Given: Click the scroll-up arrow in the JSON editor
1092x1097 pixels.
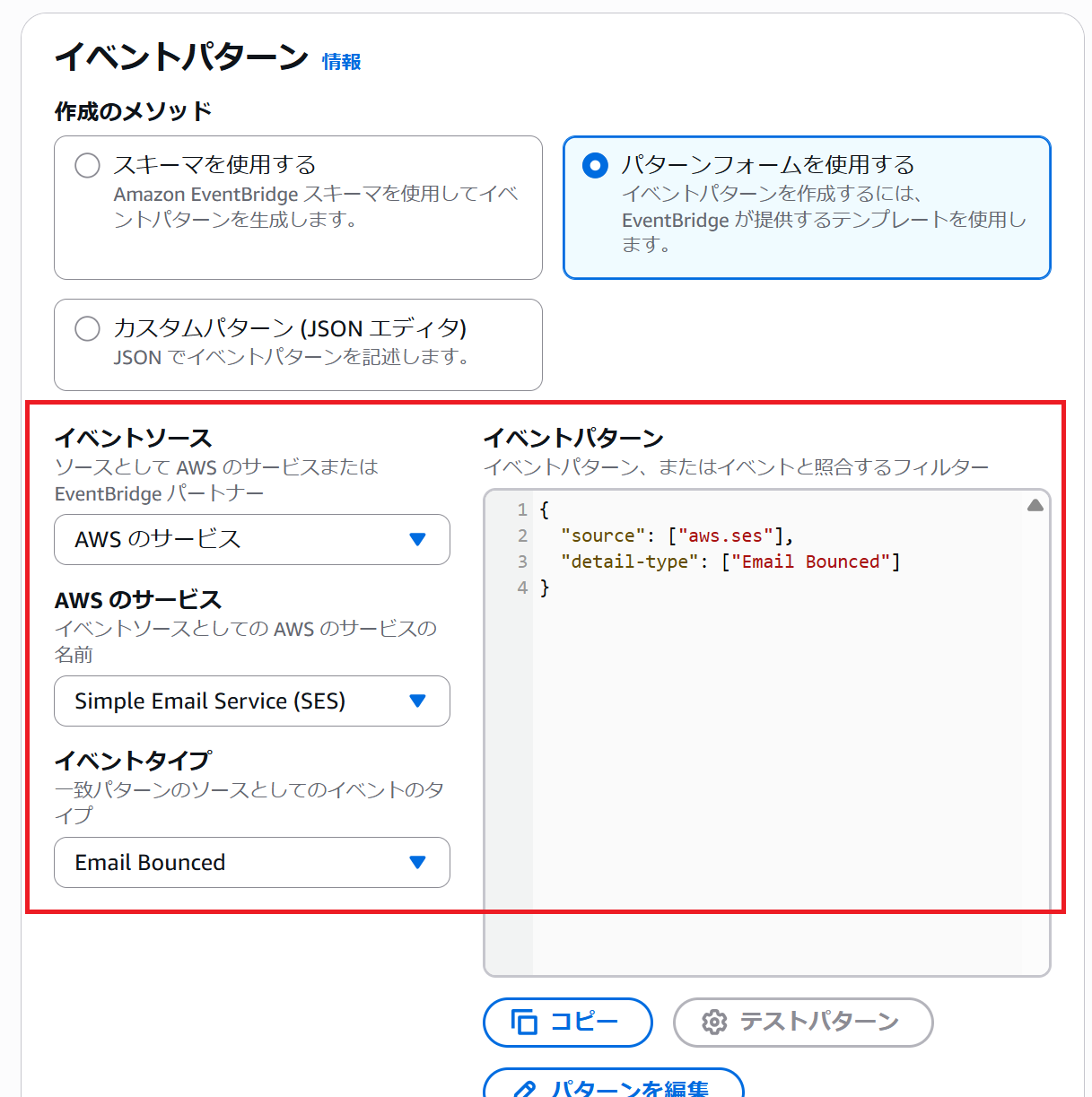Looking at the screenshot, I should point(1035,506).
